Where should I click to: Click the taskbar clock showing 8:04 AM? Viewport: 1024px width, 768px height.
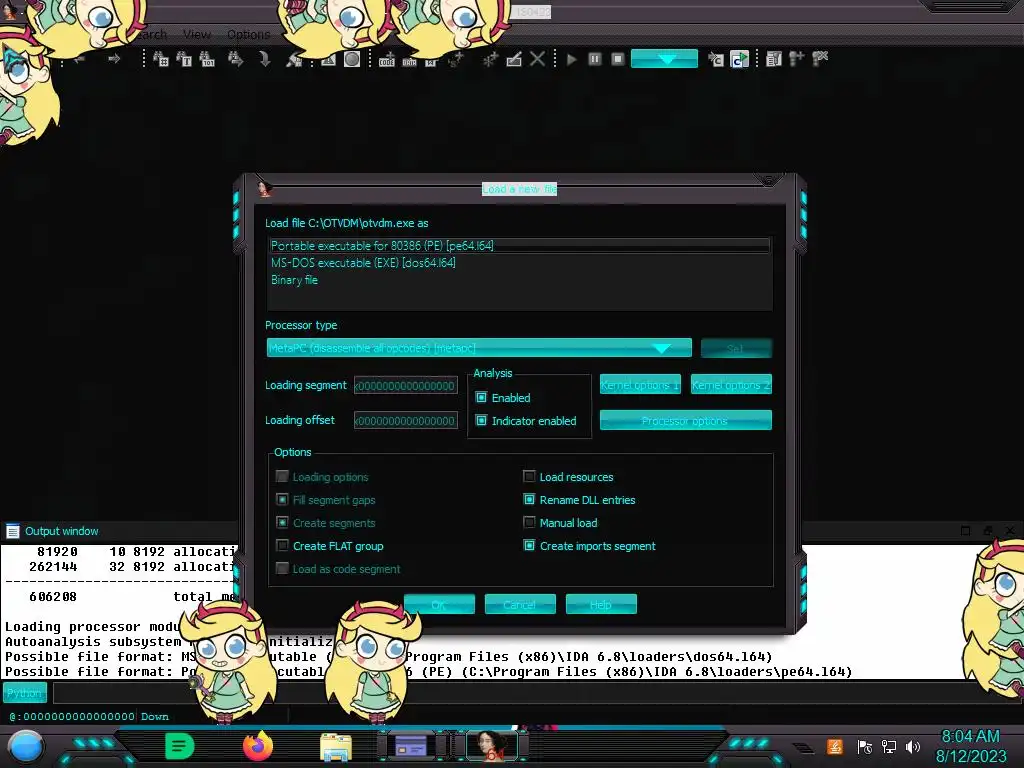(971, 746)
